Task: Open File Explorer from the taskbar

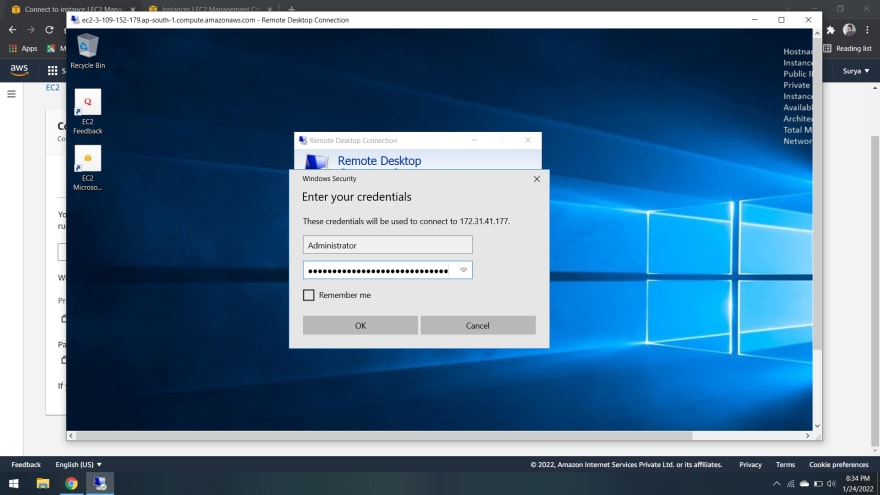Action: point(43,483)
